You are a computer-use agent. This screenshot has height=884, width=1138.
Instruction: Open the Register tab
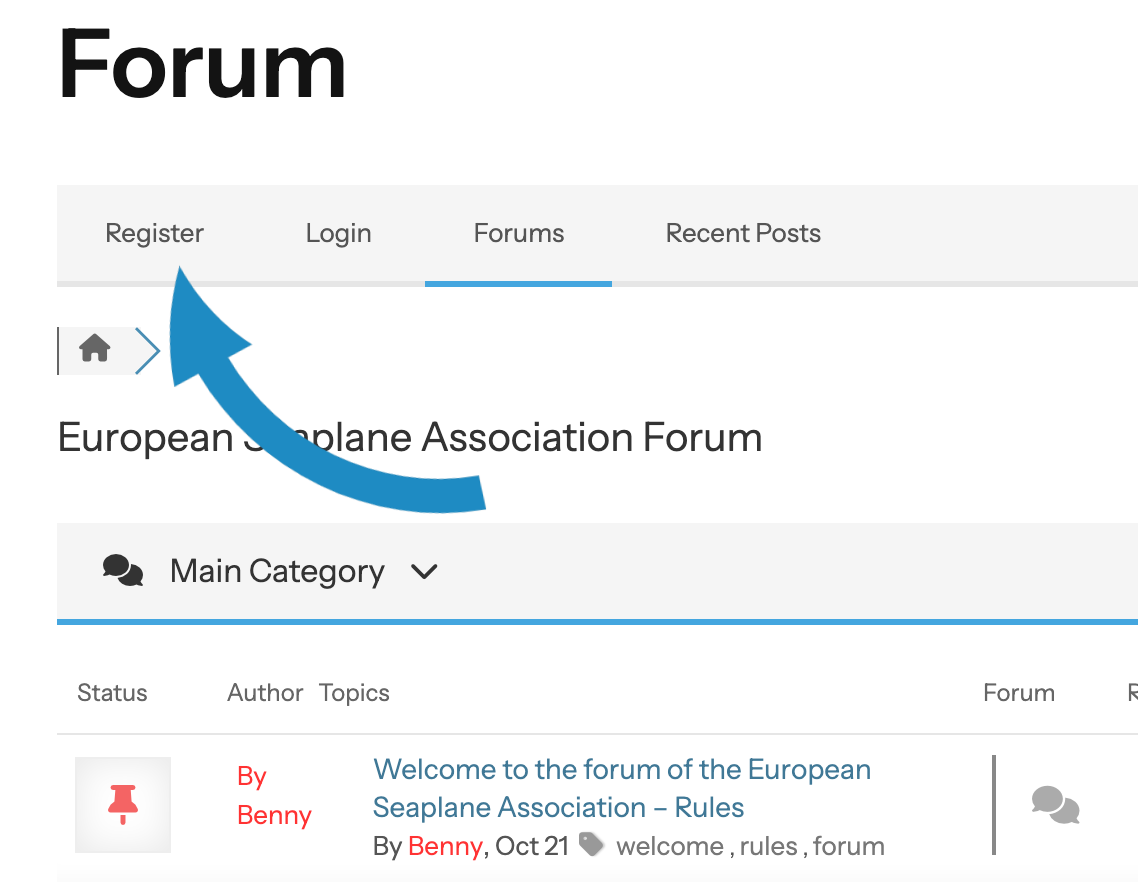[155, 233]
